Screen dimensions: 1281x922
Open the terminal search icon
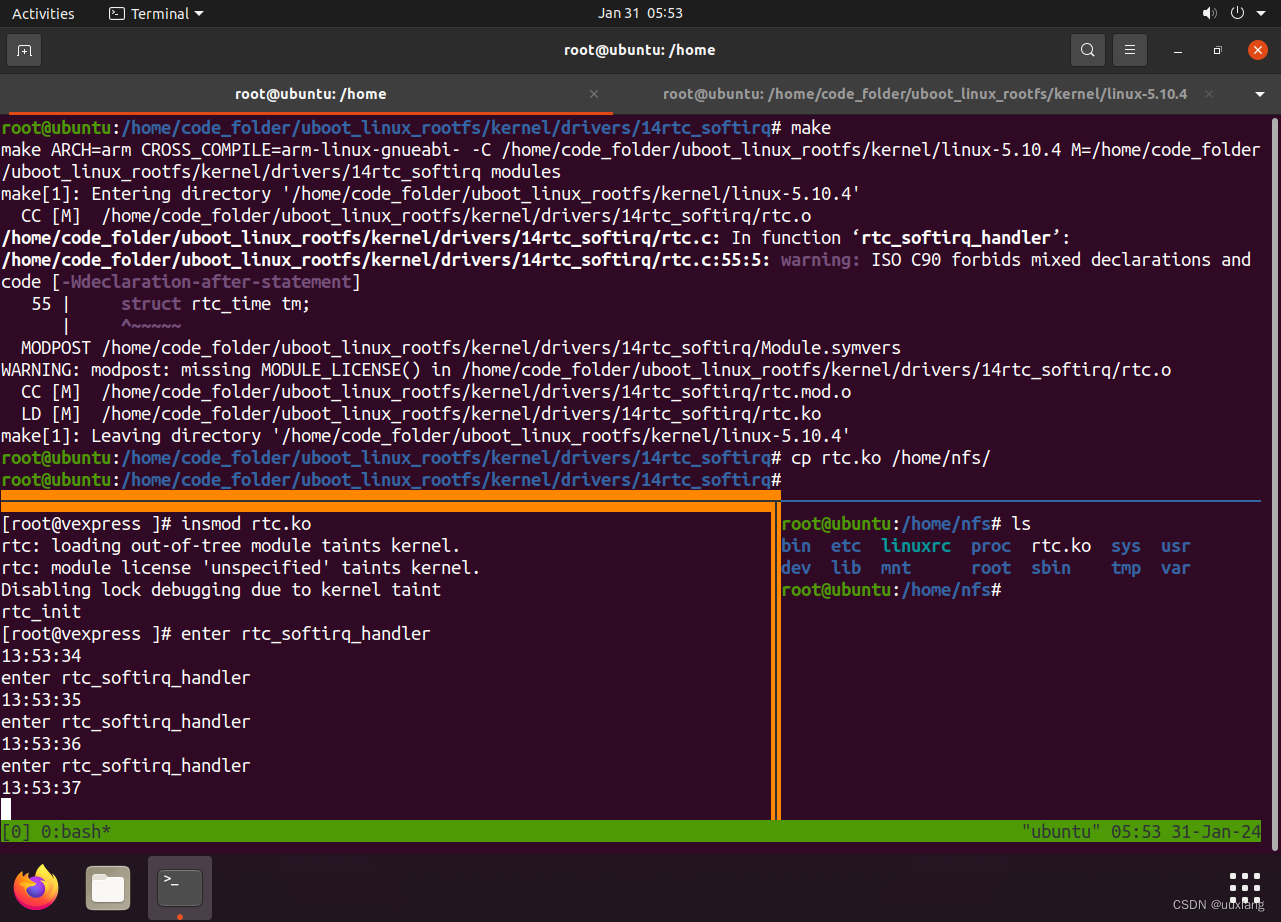click(1087, 50)
